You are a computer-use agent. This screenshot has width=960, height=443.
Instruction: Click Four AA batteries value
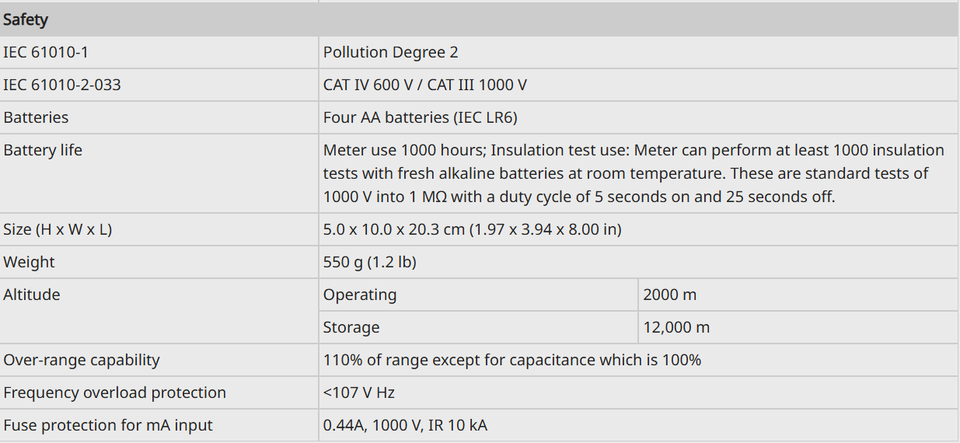pos(420,117)
